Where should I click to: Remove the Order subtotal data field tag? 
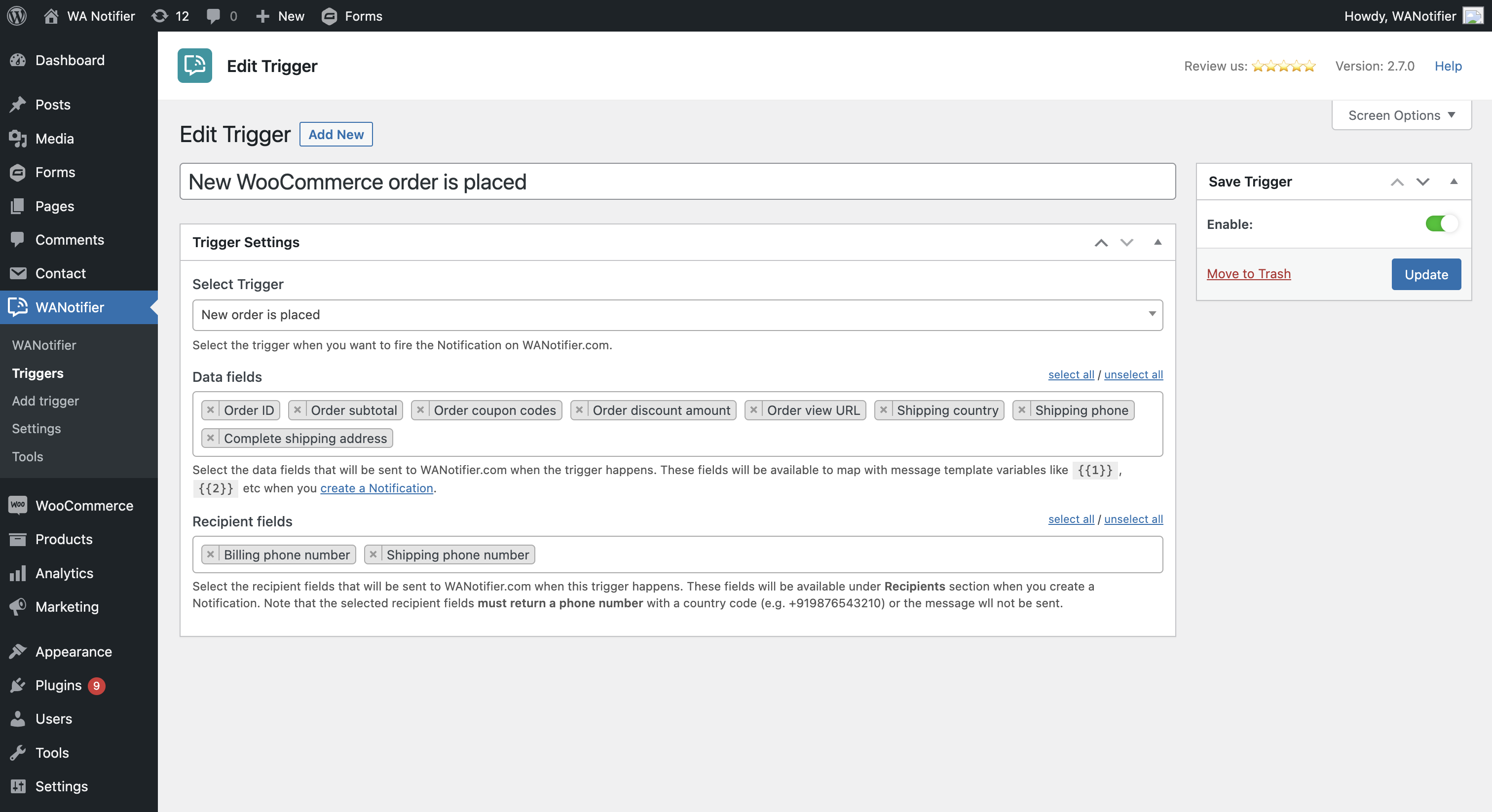(x=298, y=410)
